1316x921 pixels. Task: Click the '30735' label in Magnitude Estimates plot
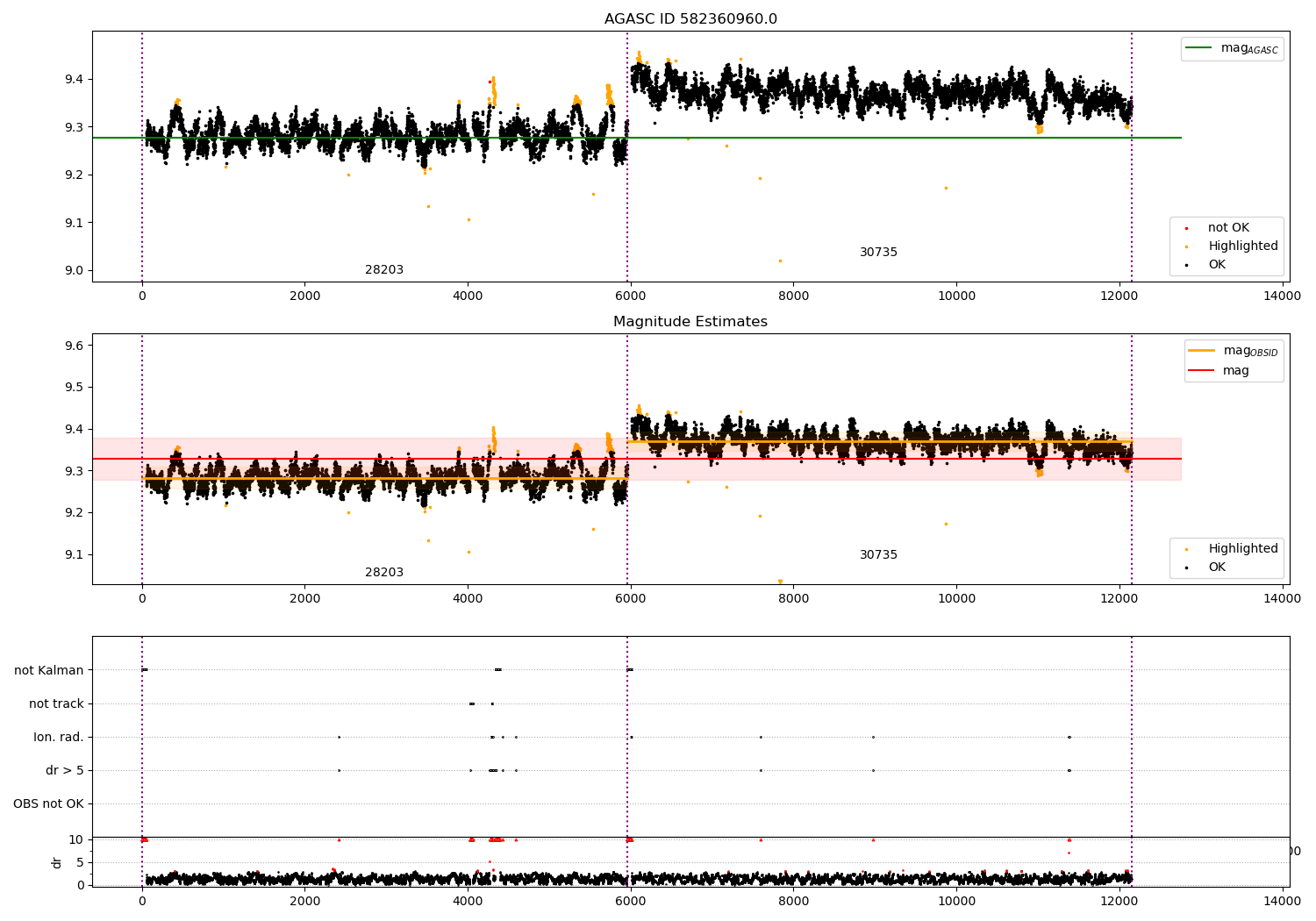click(878, 555)
